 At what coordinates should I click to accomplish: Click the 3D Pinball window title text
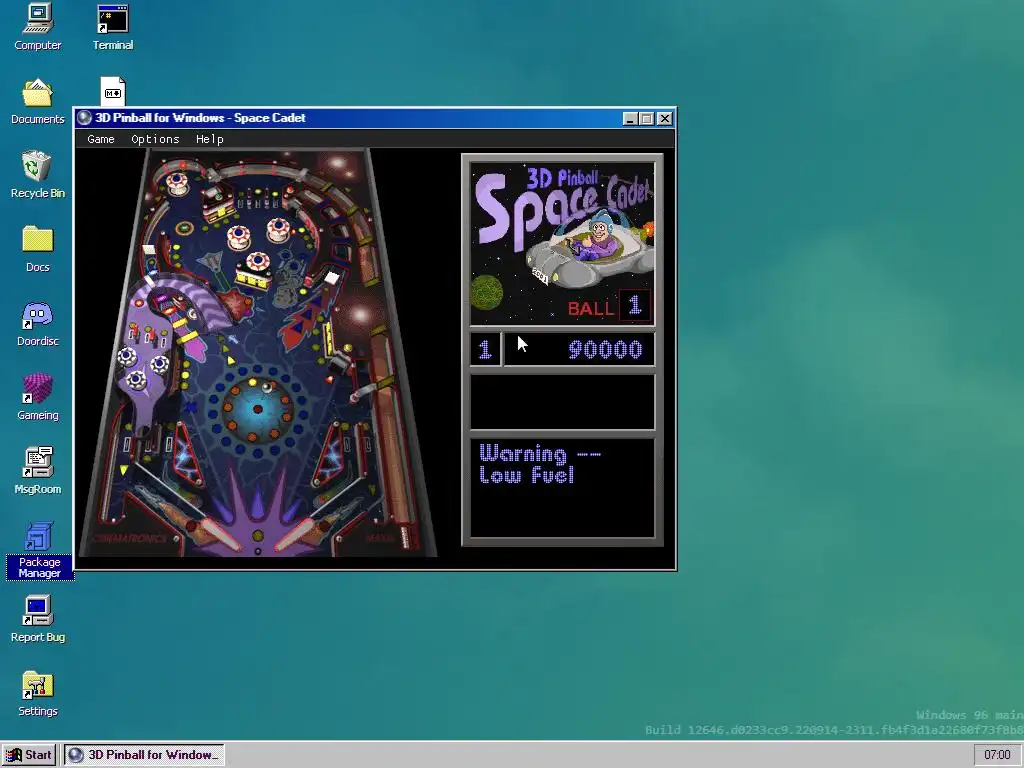coord(200,118)
